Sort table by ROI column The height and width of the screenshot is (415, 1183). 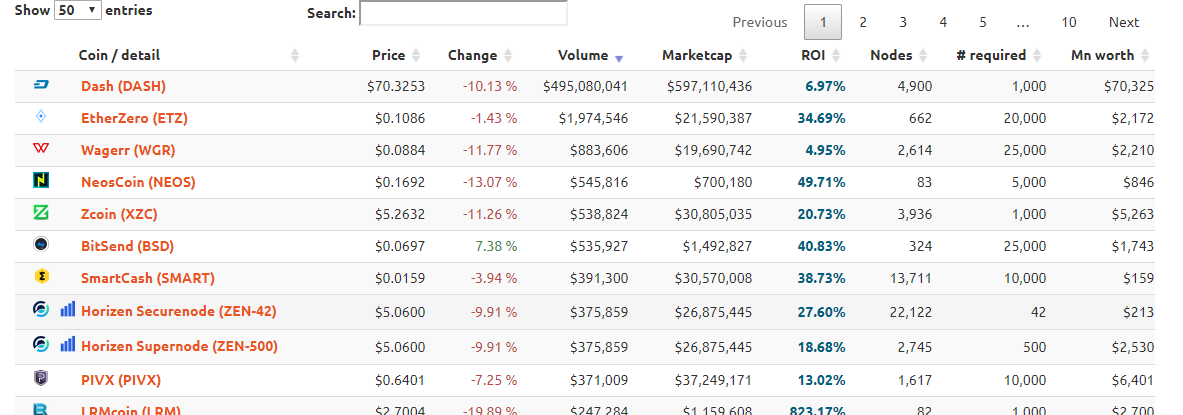coord(821,55)
